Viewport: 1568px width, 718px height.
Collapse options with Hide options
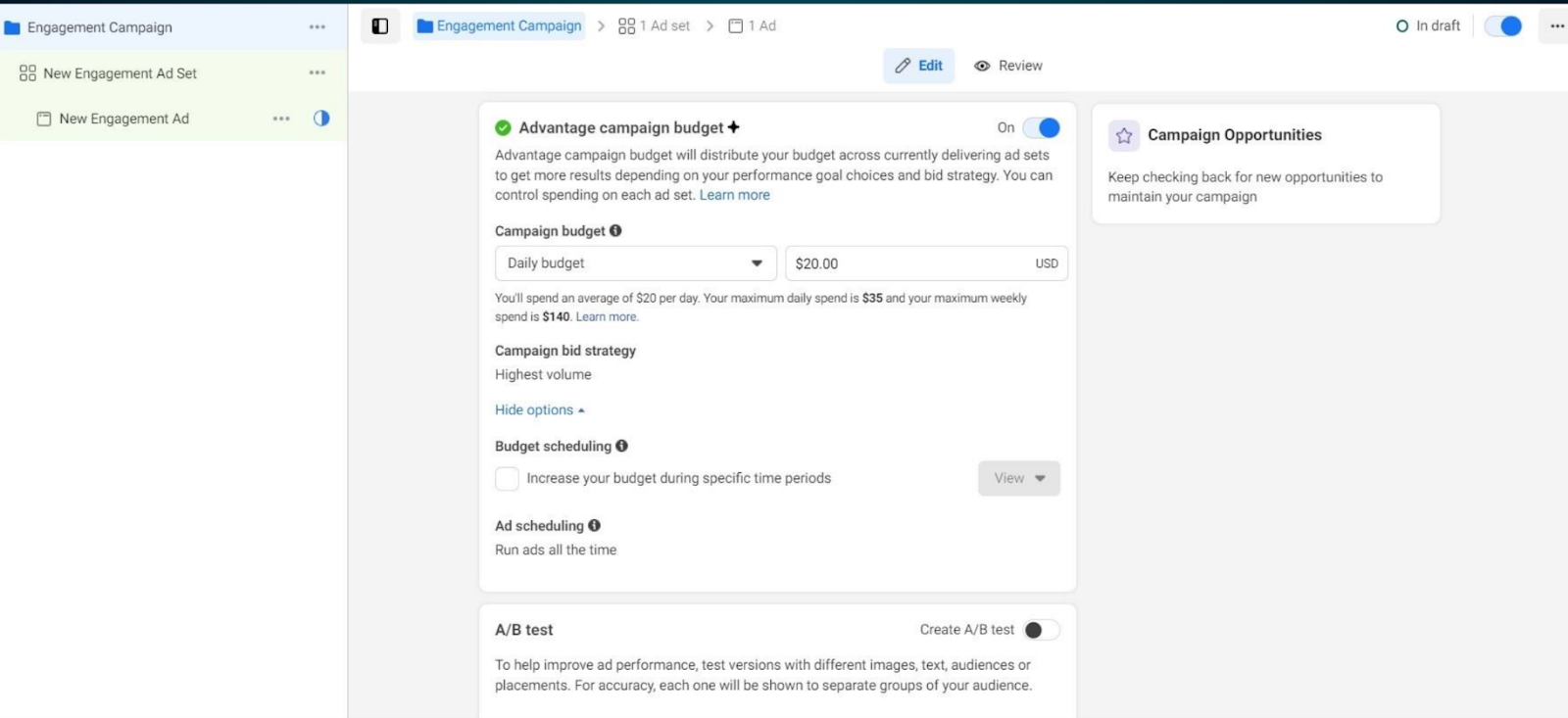point(539,410)
